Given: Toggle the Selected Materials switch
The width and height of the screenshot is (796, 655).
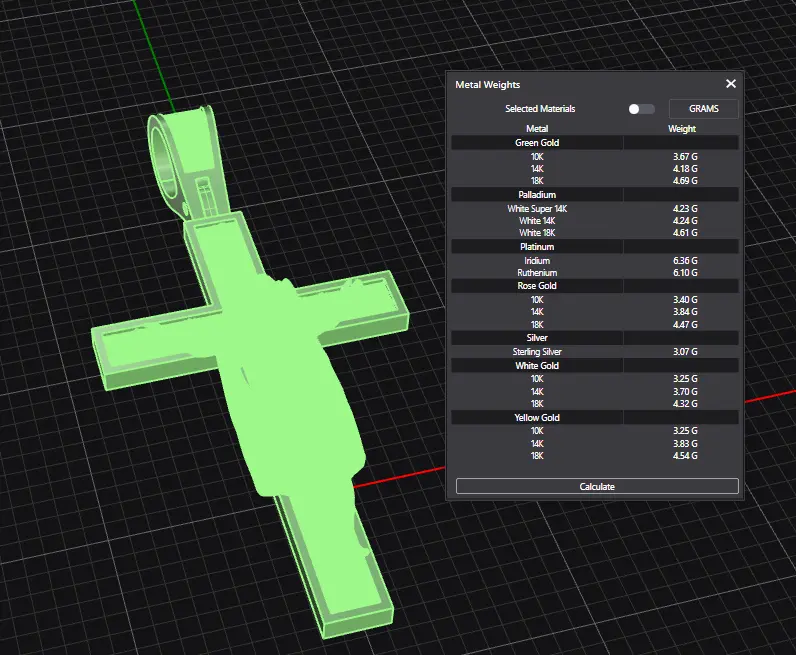Looking at the screenshot, I should pyautogui.click(x=641, y=109).
